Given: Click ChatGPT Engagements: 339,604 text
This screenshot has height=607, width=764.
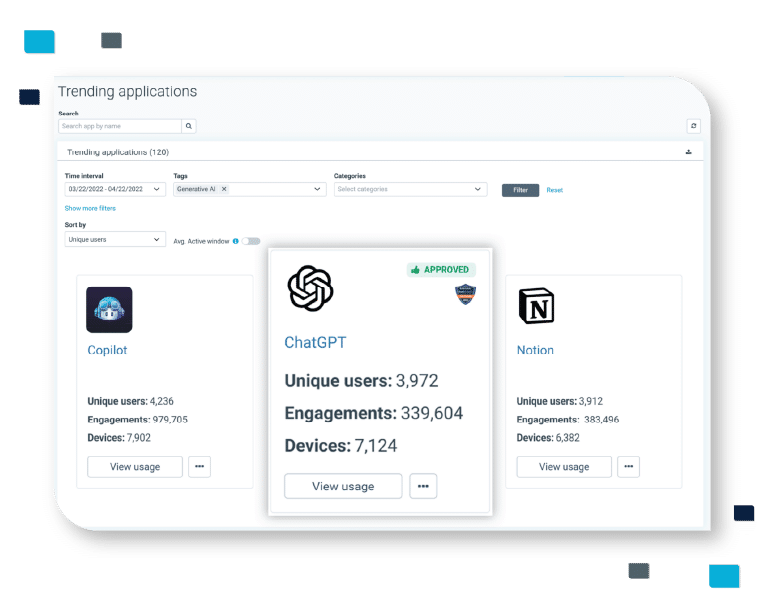Looking at the screenshot, I should (374, 413).
